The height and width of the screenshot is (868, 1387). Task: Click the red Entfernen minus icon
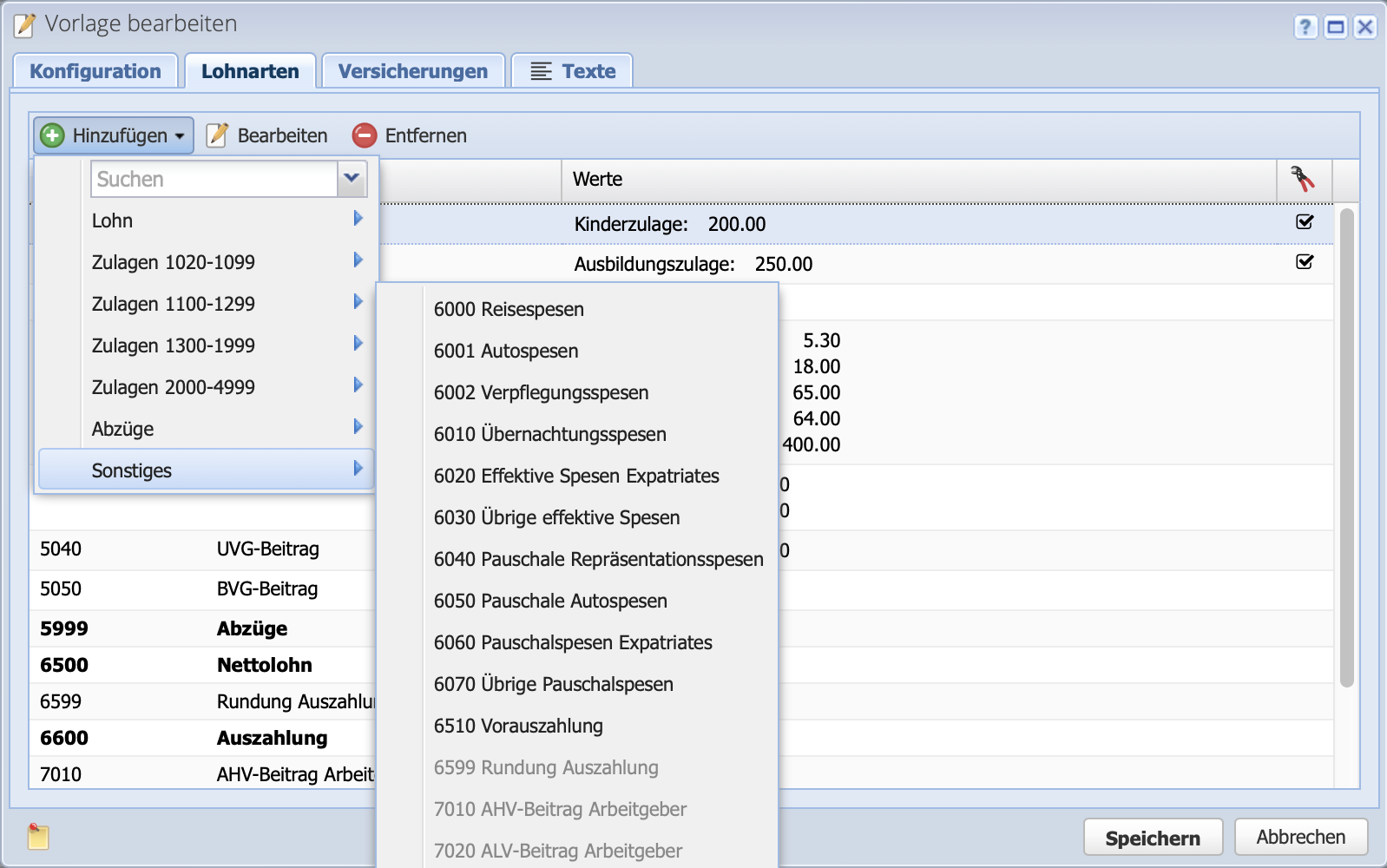pos(365,135)
